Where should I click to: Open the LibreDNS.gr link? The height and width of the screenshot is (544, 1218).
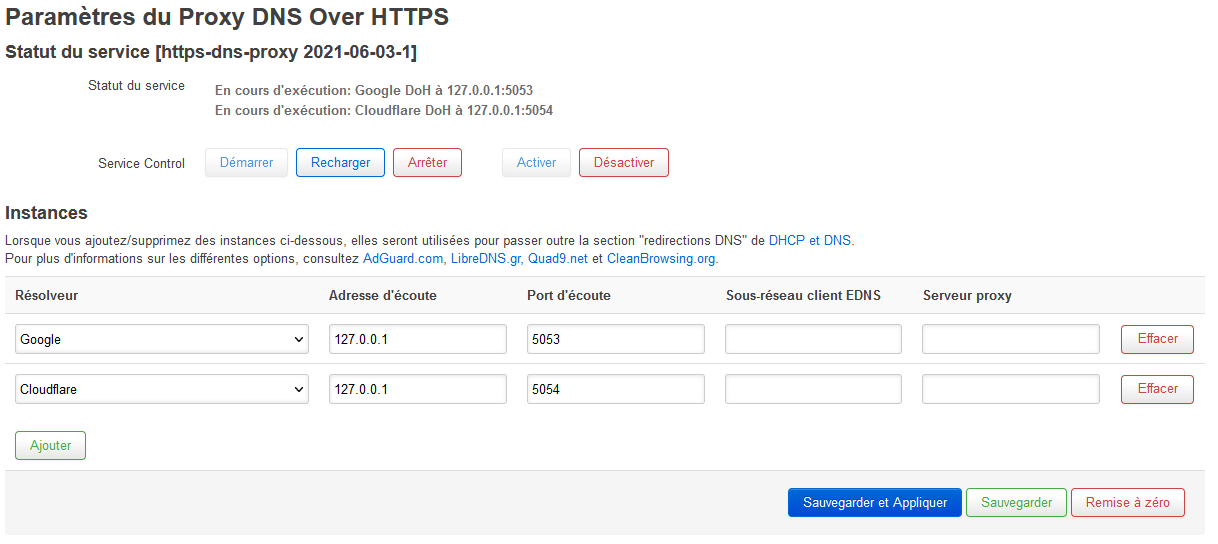tap(486, 259)
